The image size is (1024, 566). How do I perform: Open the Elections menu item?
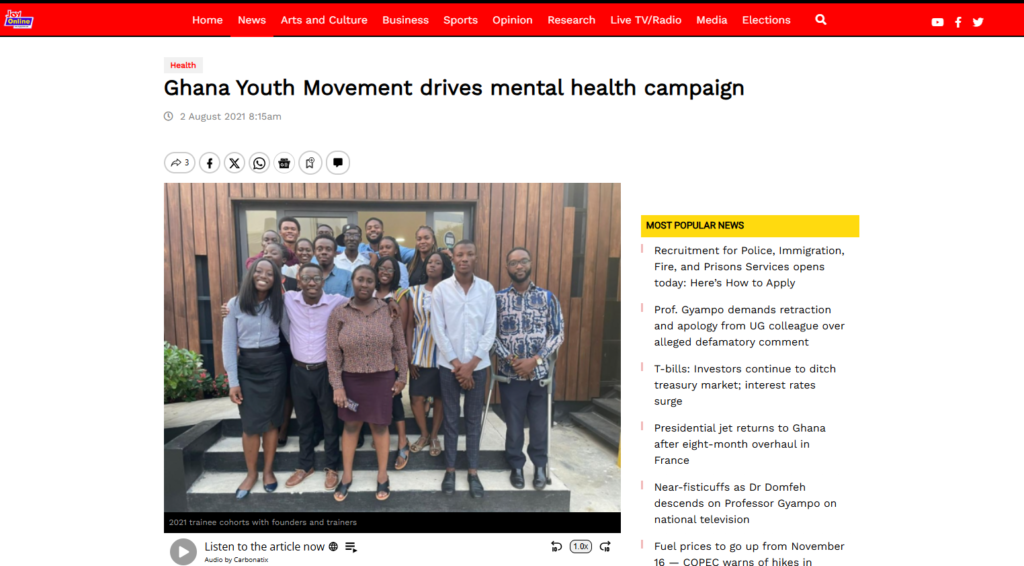[766, 20]
